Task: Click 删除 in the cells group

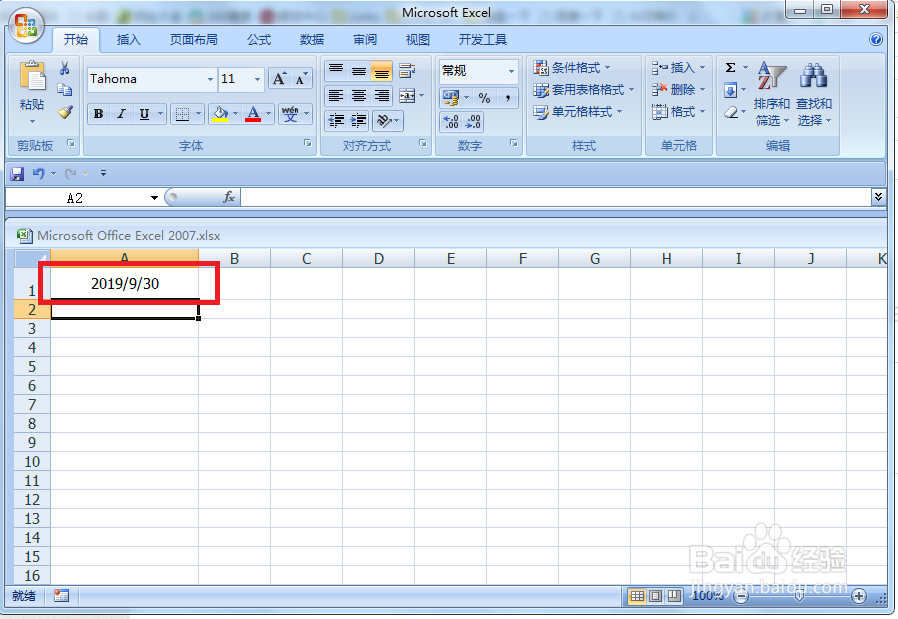Action: pos(678,90)
